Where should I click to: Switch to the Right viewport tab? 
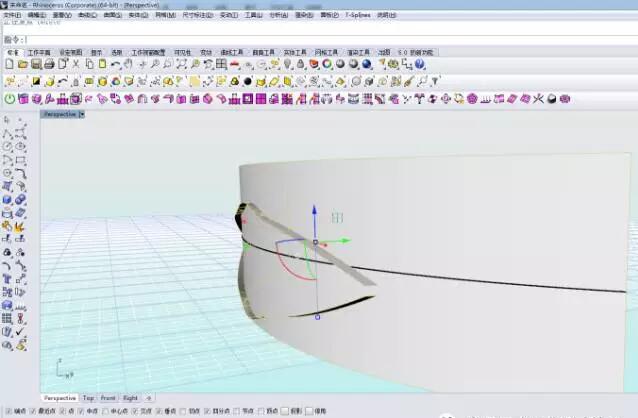click(x=130, y=398)
